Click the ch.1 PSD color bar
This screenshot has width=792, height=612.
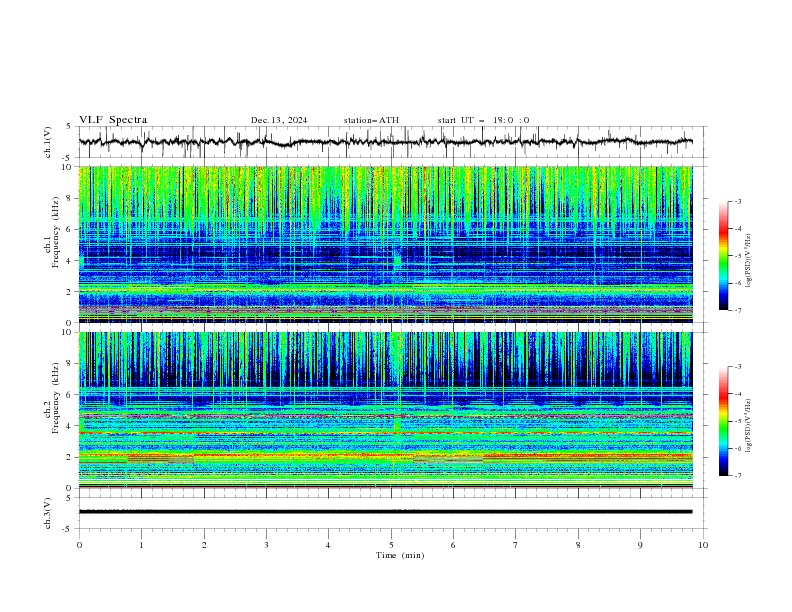click(723, 256)
